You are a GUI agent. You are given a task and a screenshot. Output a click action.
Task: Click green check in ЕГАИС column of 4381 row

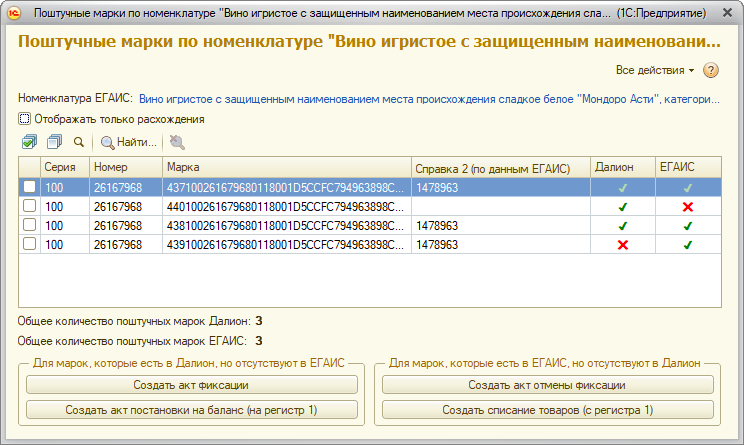(688, 226)
